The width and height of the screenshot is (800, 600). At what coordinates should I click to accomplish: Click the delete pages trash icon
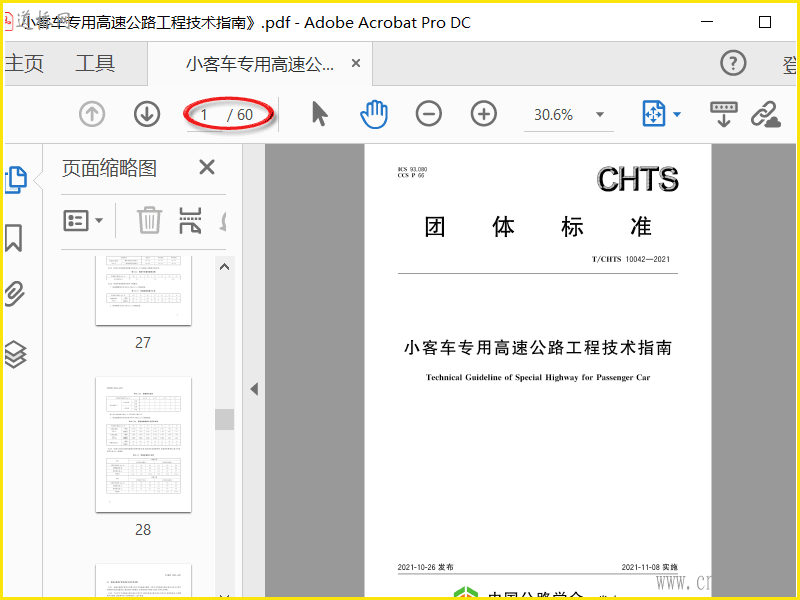(x=149, y=220)
